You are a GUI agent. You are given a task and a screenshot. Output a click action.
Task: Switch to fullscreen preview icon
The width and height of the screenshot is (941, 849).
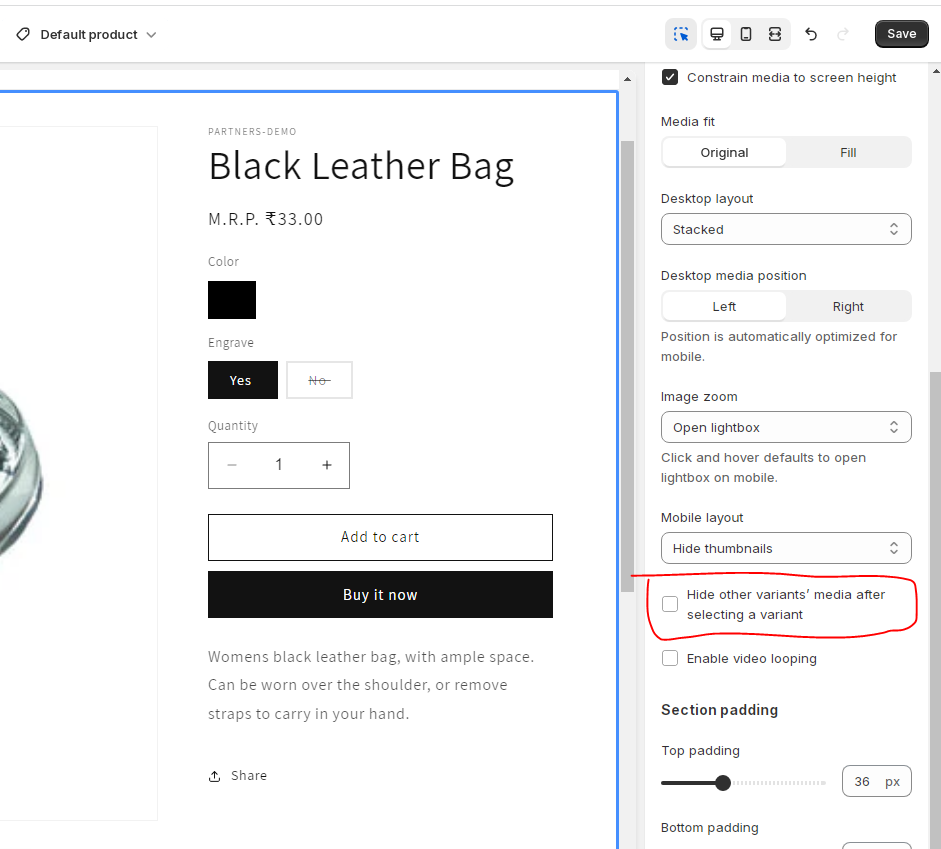click(775, 34)
